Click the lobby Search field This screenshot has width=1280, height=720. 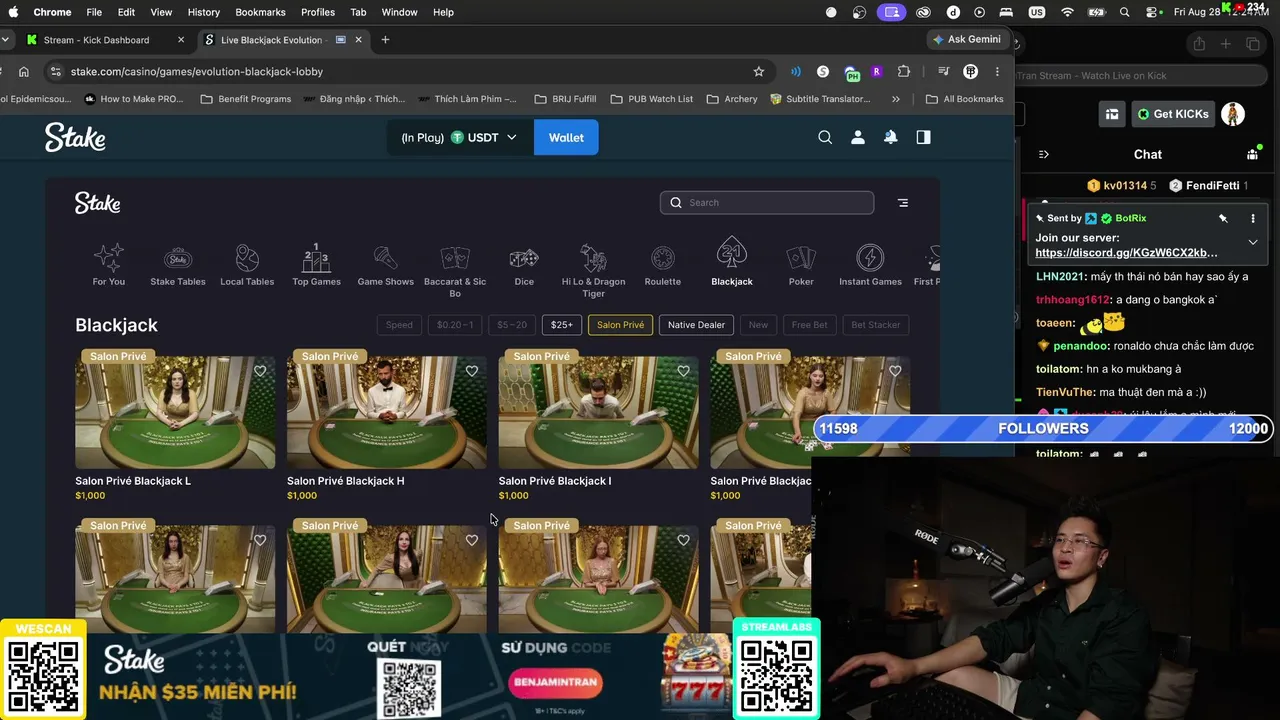pos(767,203)
